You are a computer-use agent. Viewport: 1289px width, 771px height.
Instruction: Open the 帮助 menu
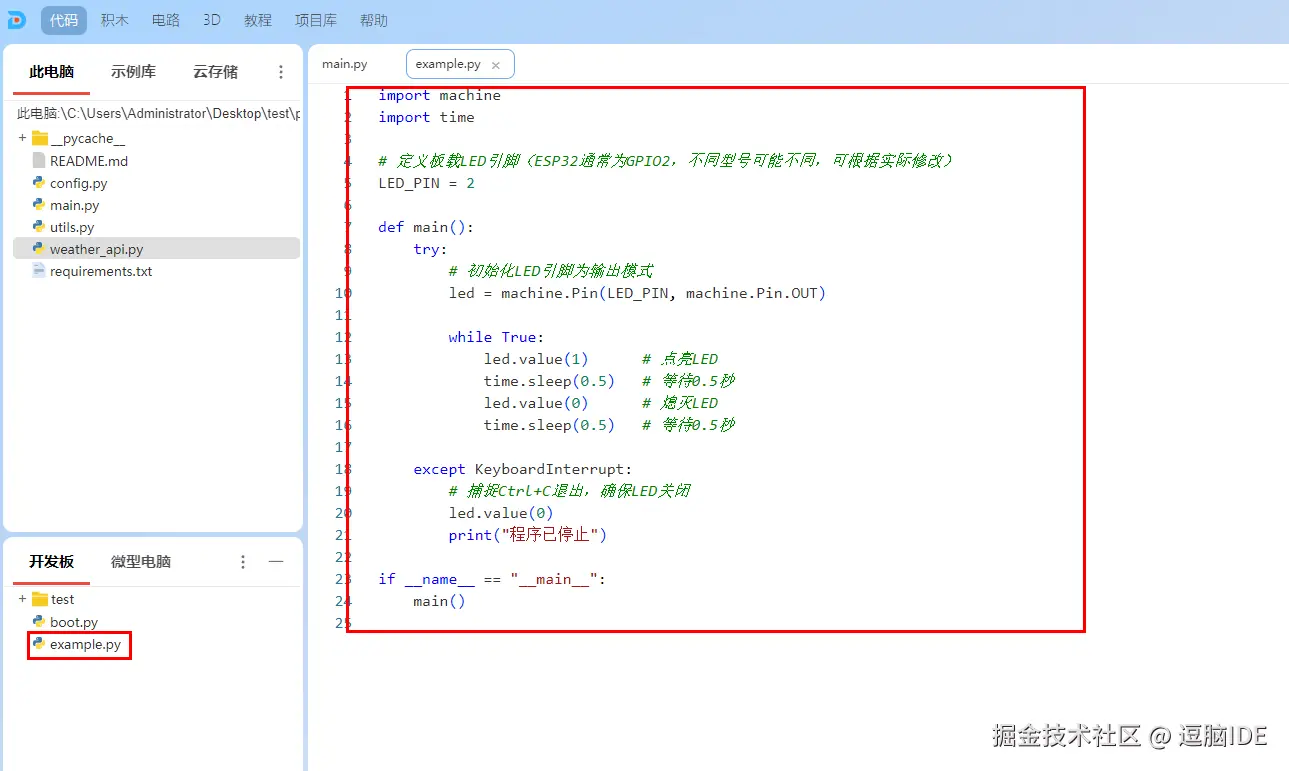[373, 20]
